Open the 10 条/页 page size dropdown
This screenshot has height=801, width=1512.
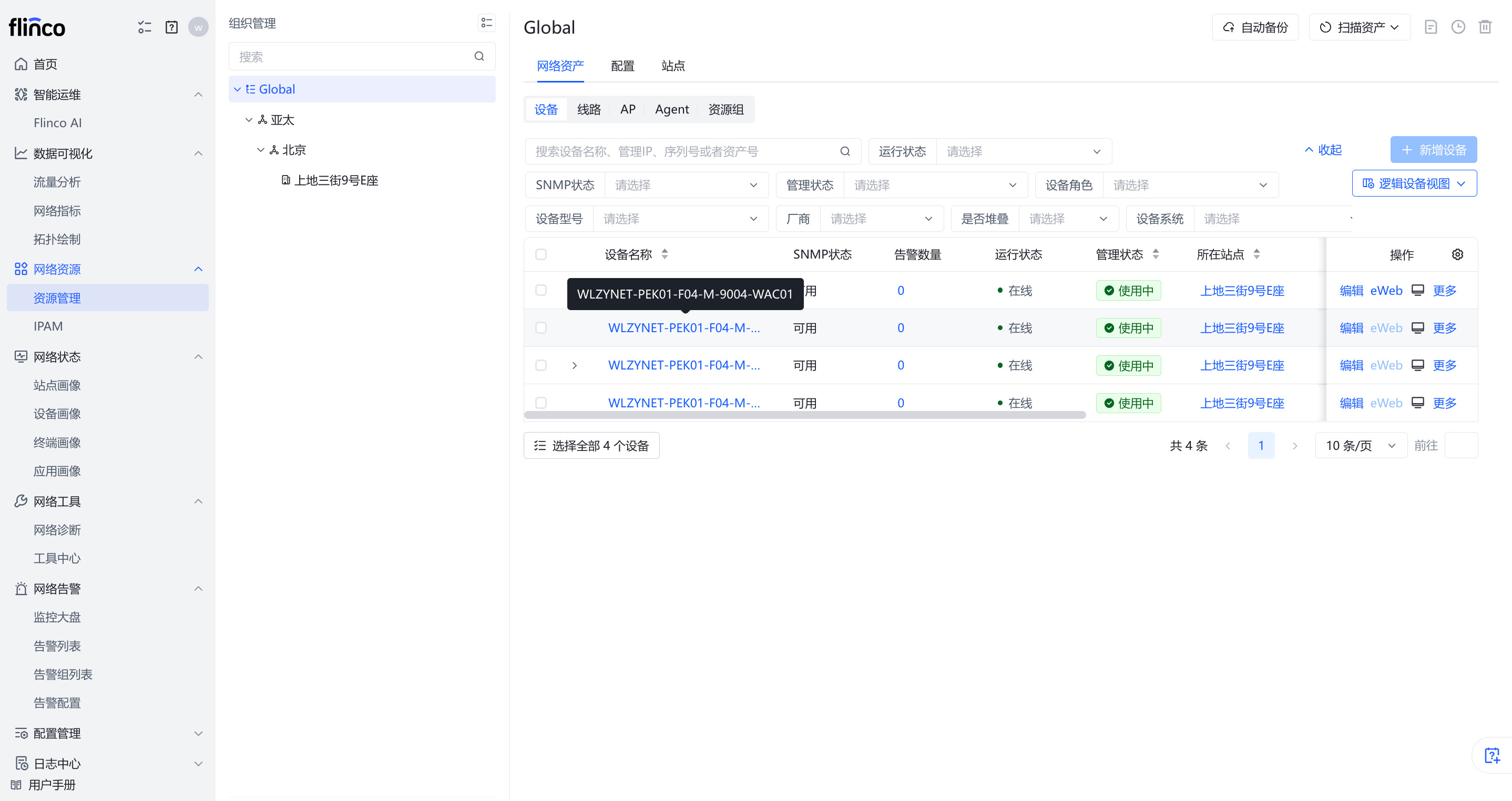point(1360,445)
